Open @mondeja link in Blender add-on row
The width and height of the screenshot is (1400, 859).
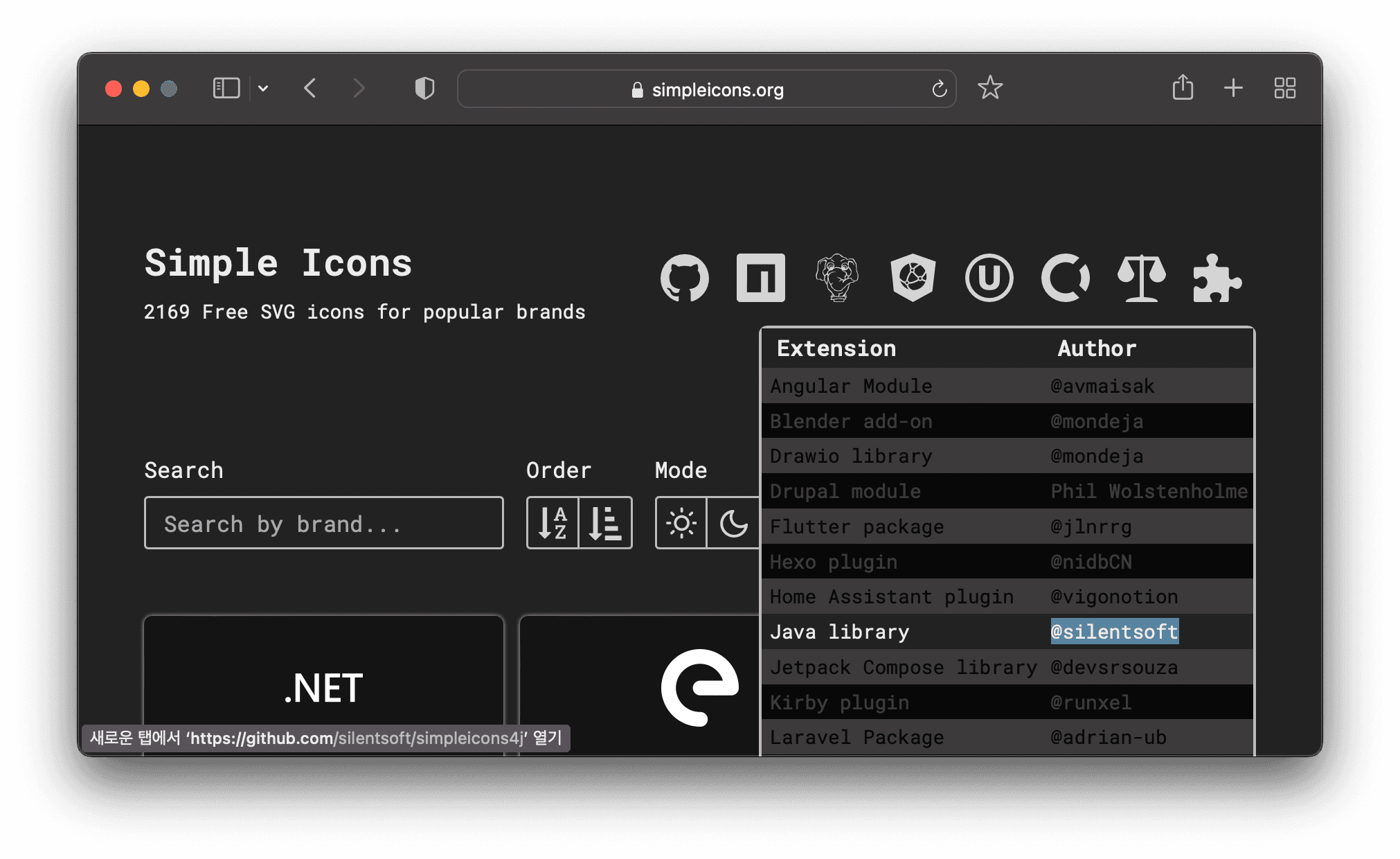tap(1097, 421)
